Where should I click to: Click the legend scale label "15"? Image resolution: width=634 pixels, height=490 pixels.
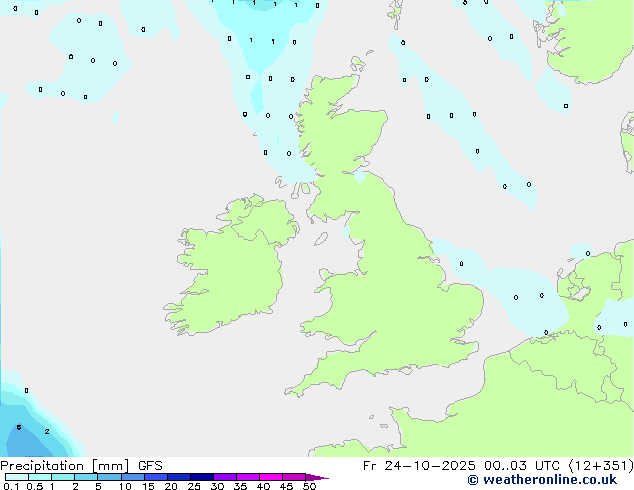(148, 486)
